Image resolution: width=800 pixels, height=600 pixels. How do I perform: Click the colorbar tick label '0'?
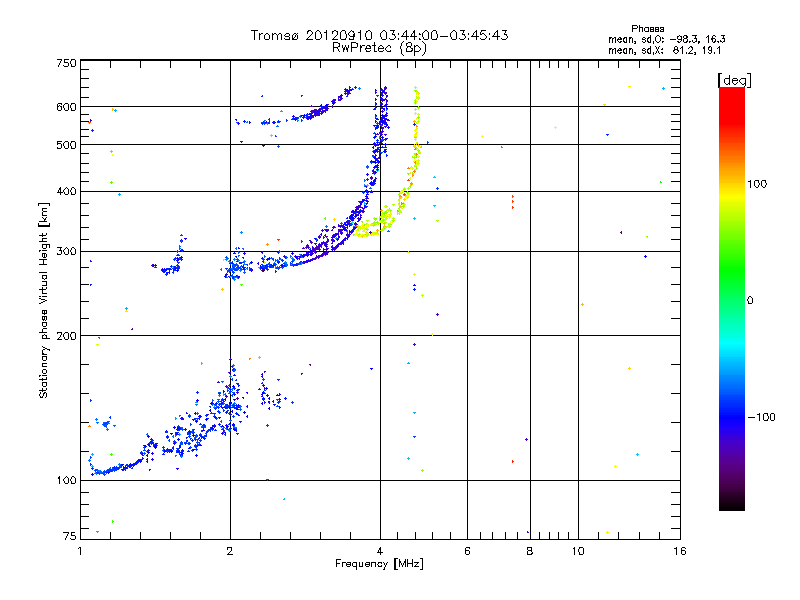point(750,300)
